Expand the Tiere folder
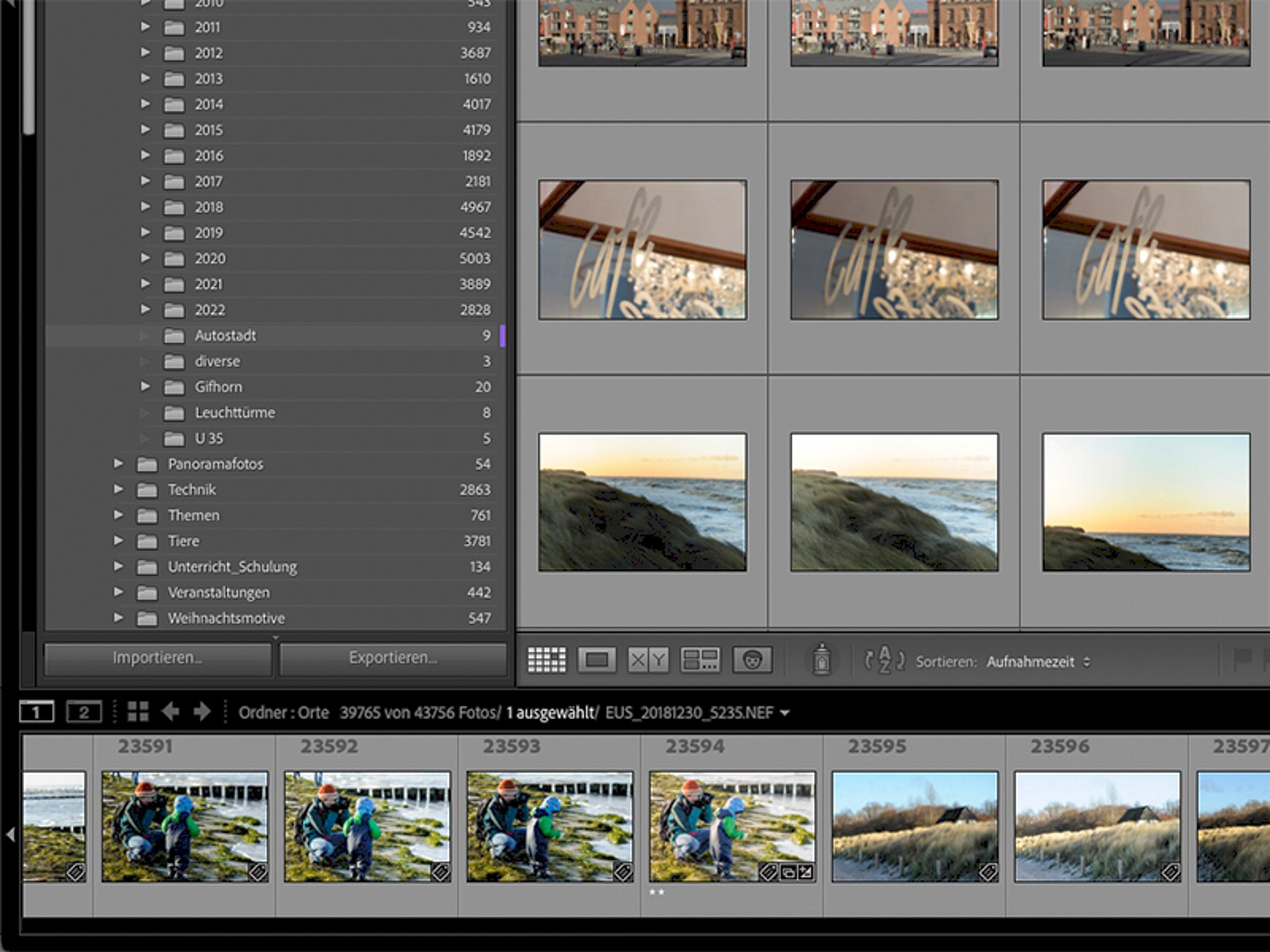 119,541
